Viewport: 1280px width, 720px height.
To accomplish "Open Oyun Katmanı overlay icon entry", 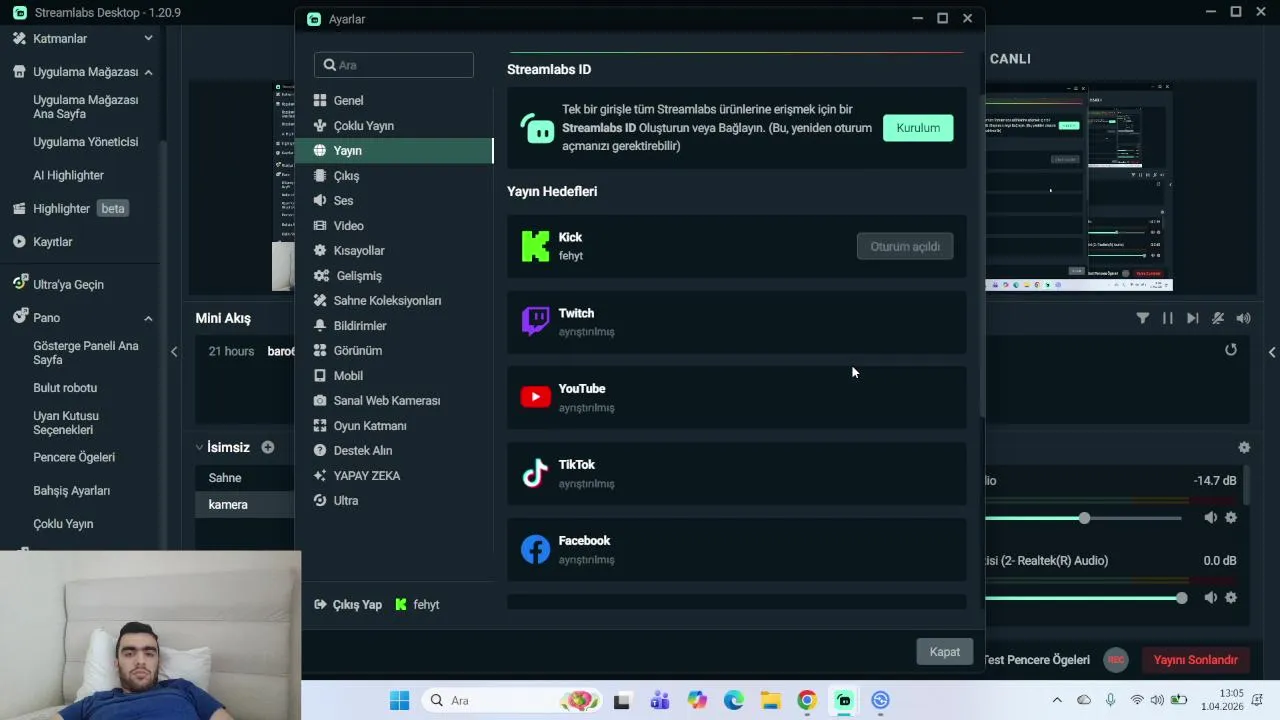I will (x=320, y=425).
